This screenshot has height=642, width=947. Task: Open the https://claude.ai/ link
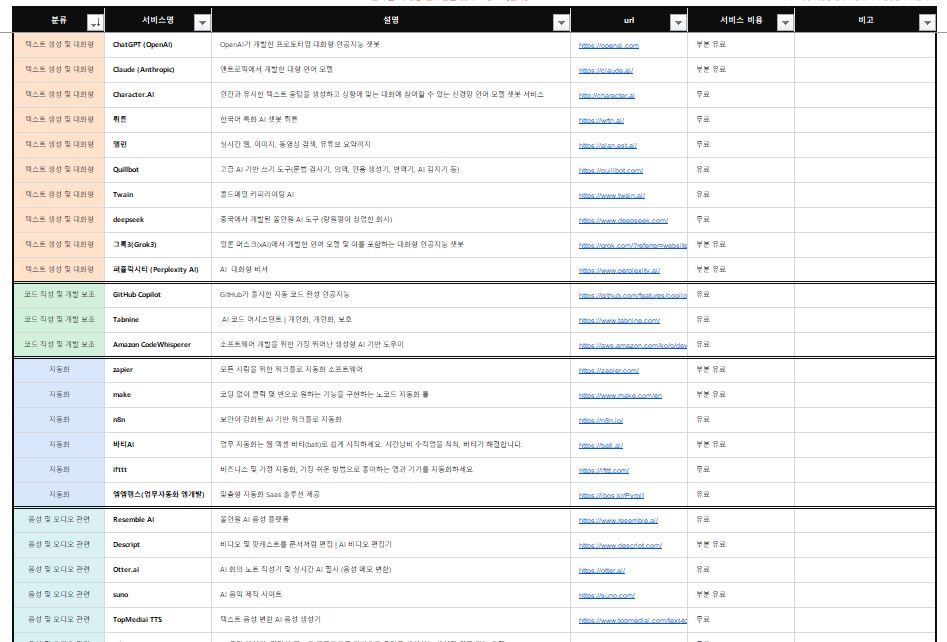point(606,71)
